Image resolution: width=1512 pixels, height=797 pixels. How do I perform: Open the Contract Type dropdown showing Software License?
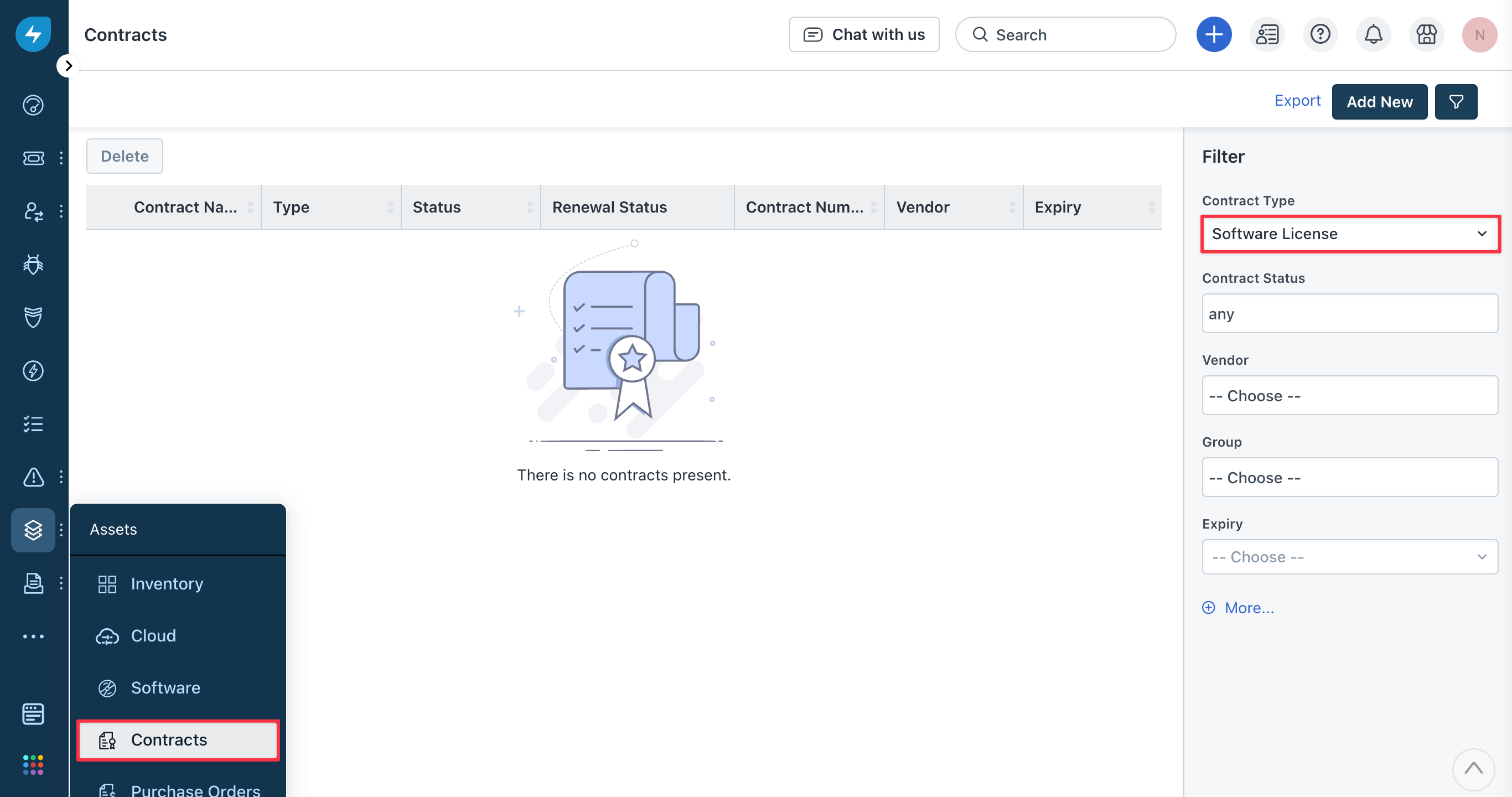(1349, 234)
